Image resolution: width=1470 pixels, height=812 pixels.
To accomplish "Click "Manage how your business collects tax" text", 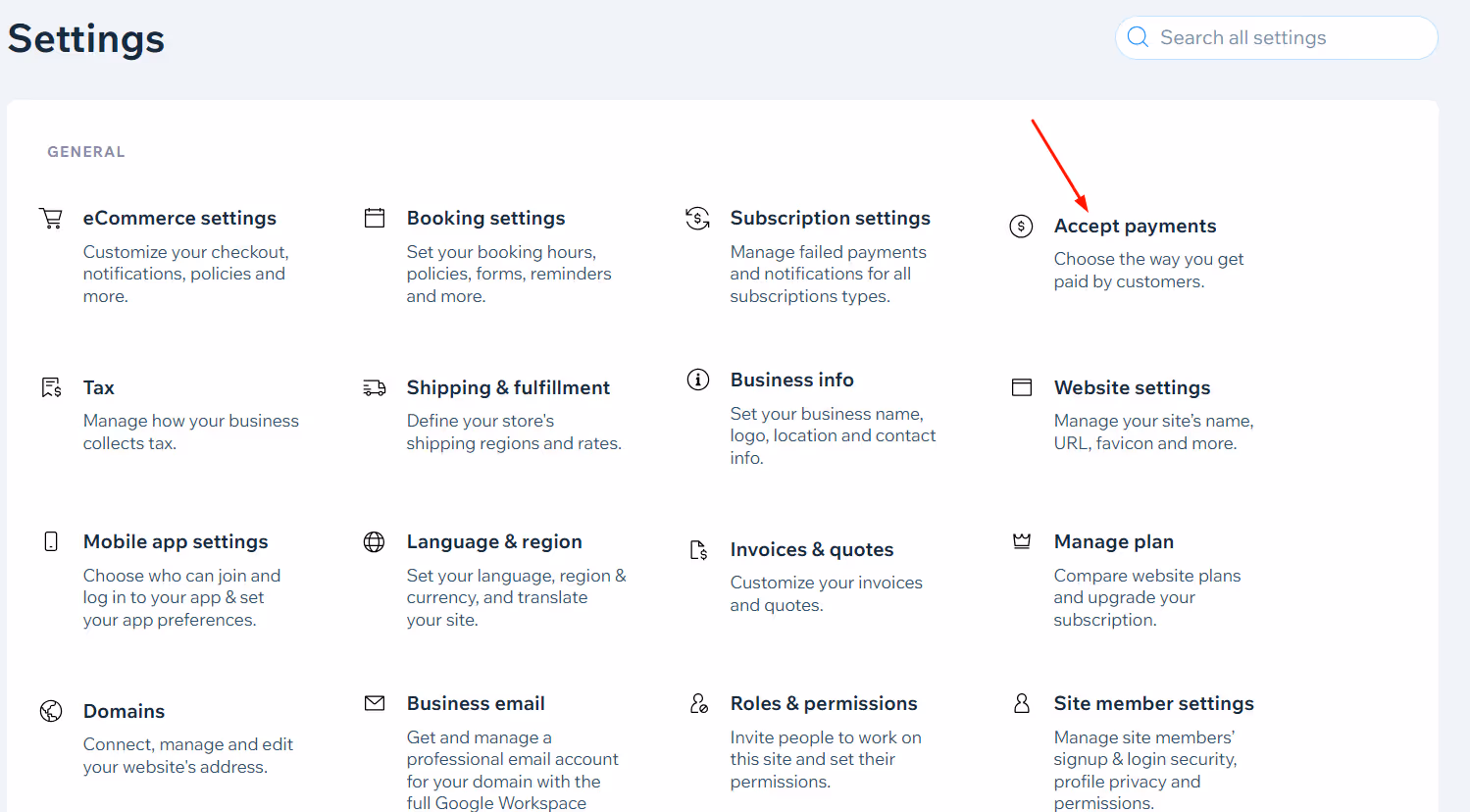I will coord(190,431).
